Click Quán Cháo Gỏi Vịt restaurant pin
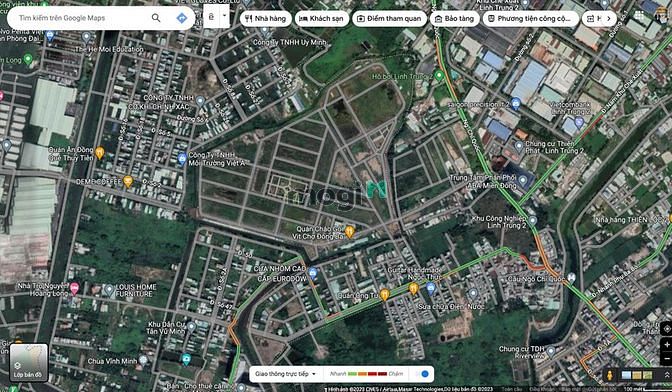 [x=350, y=231]
